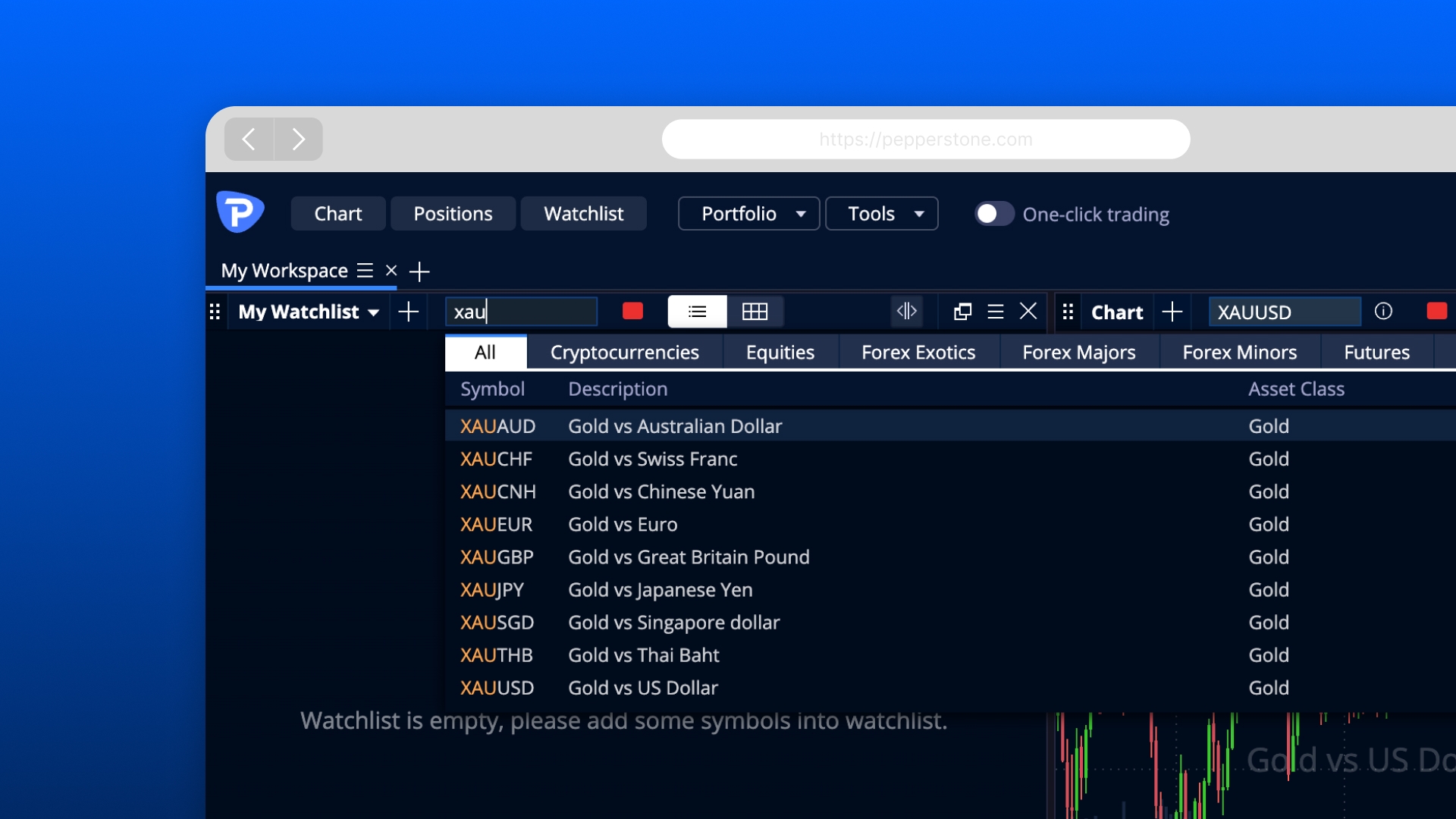Viewport: 1456px width, 819px height.
Task: Click the pop-out window icon in the watchlist panel
Action: coord(962,312)
